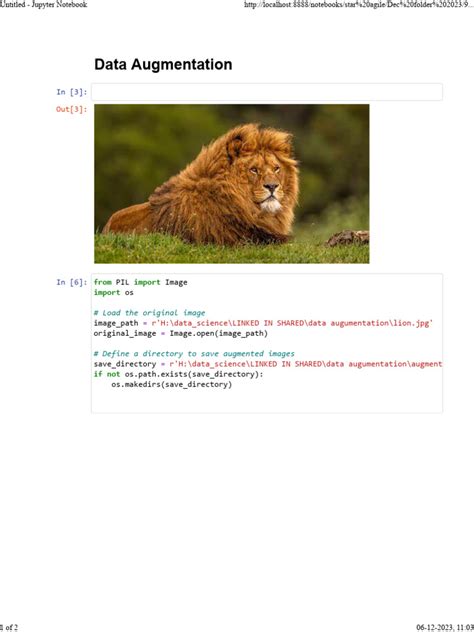Click the empty In [3] code cell
Viewport: 474px width, 632px height.
pos(266,92)
